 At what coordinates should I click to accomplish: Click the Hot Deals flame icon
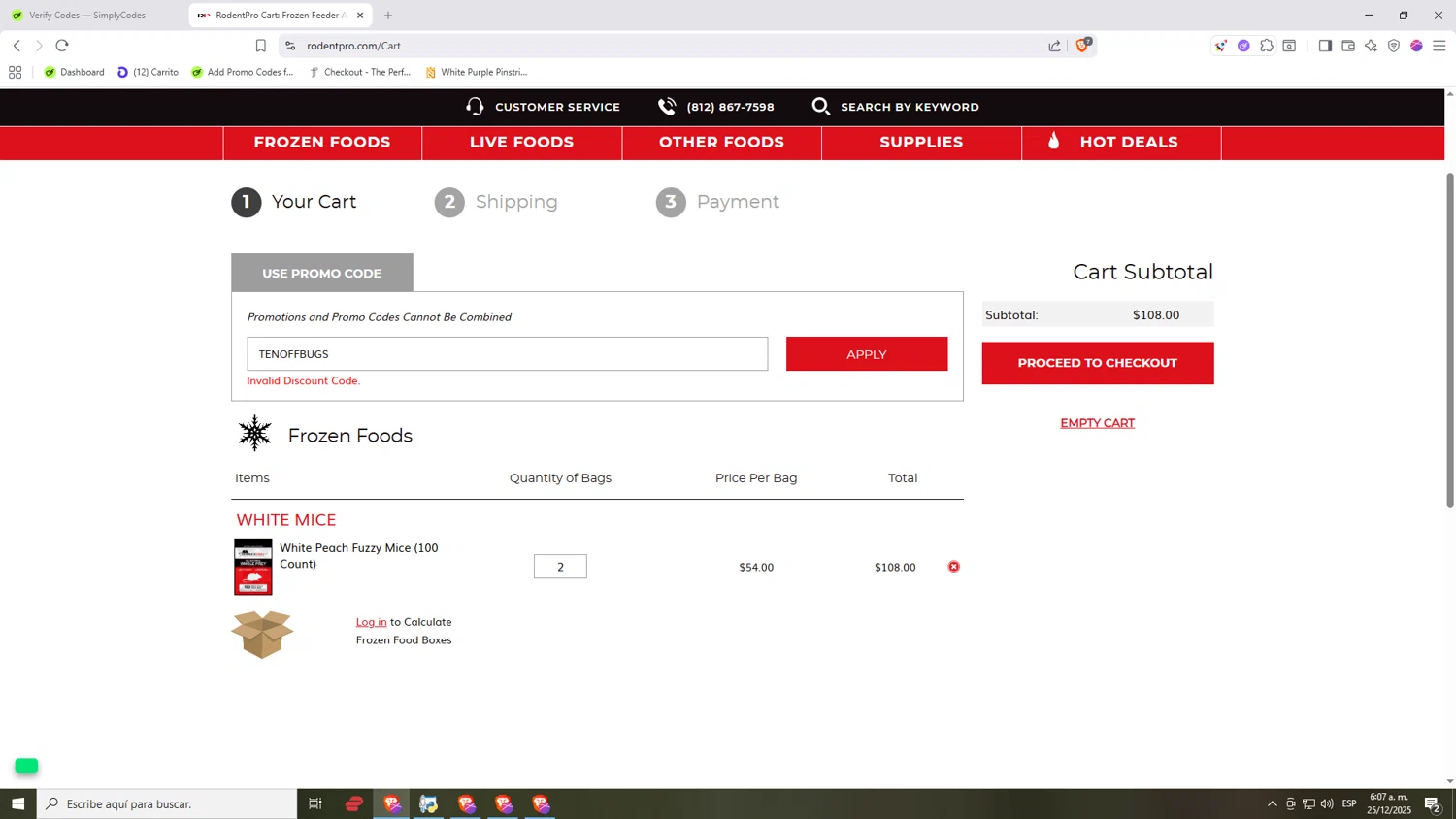1054,142
